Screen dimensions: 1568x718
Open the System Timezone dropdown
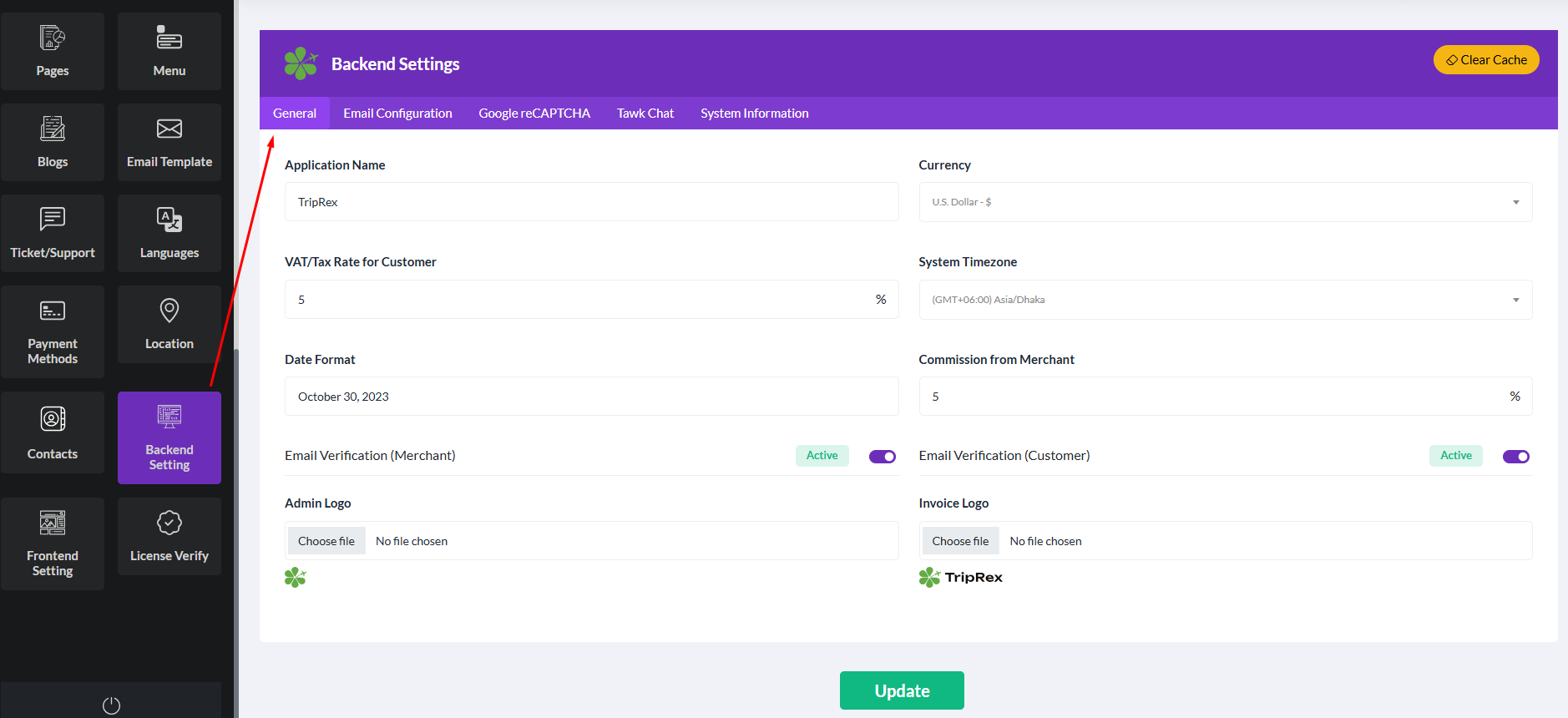tap(1226, 300)
